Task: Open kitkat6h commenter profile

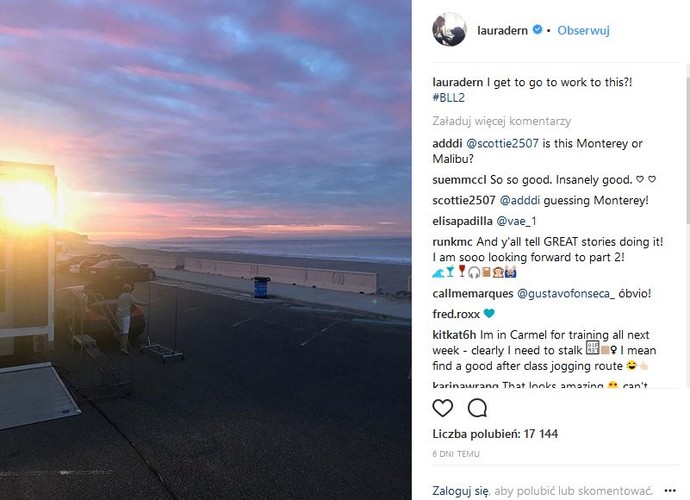Action: 459,332
